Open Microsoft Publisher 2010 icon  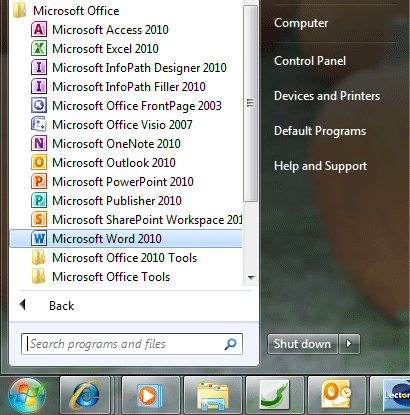(39, 200)
